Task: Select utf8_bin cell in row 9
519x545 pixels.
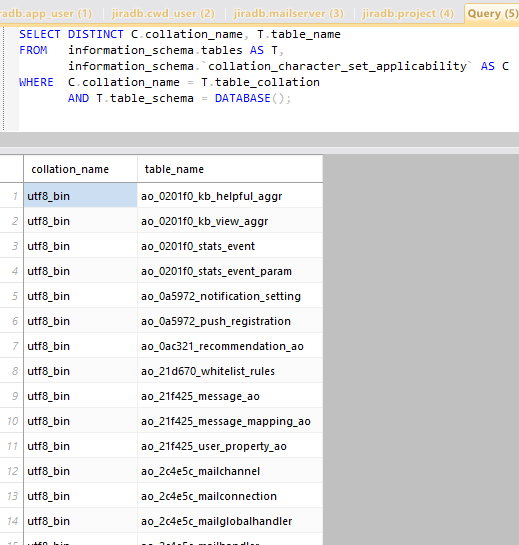Action: pos(80,396)
